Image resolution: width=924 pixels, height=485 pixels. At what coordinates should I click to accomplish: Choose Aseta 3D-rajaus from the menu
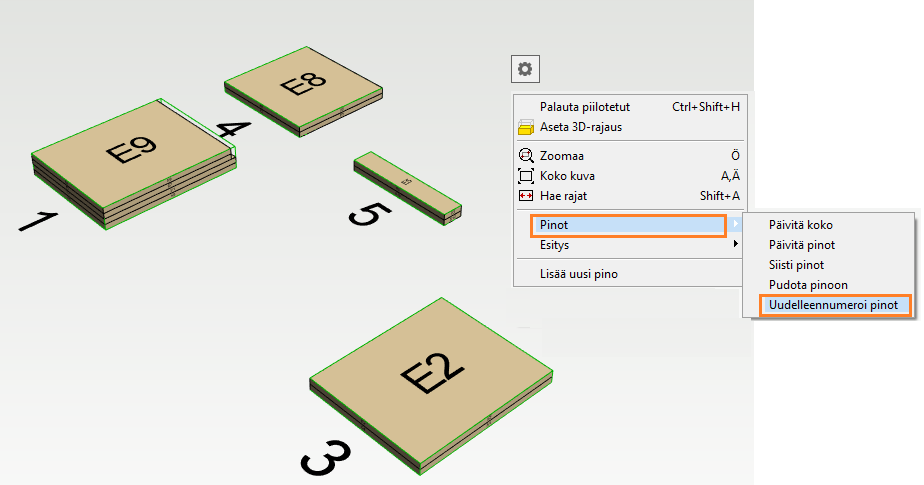click(628, 127)
